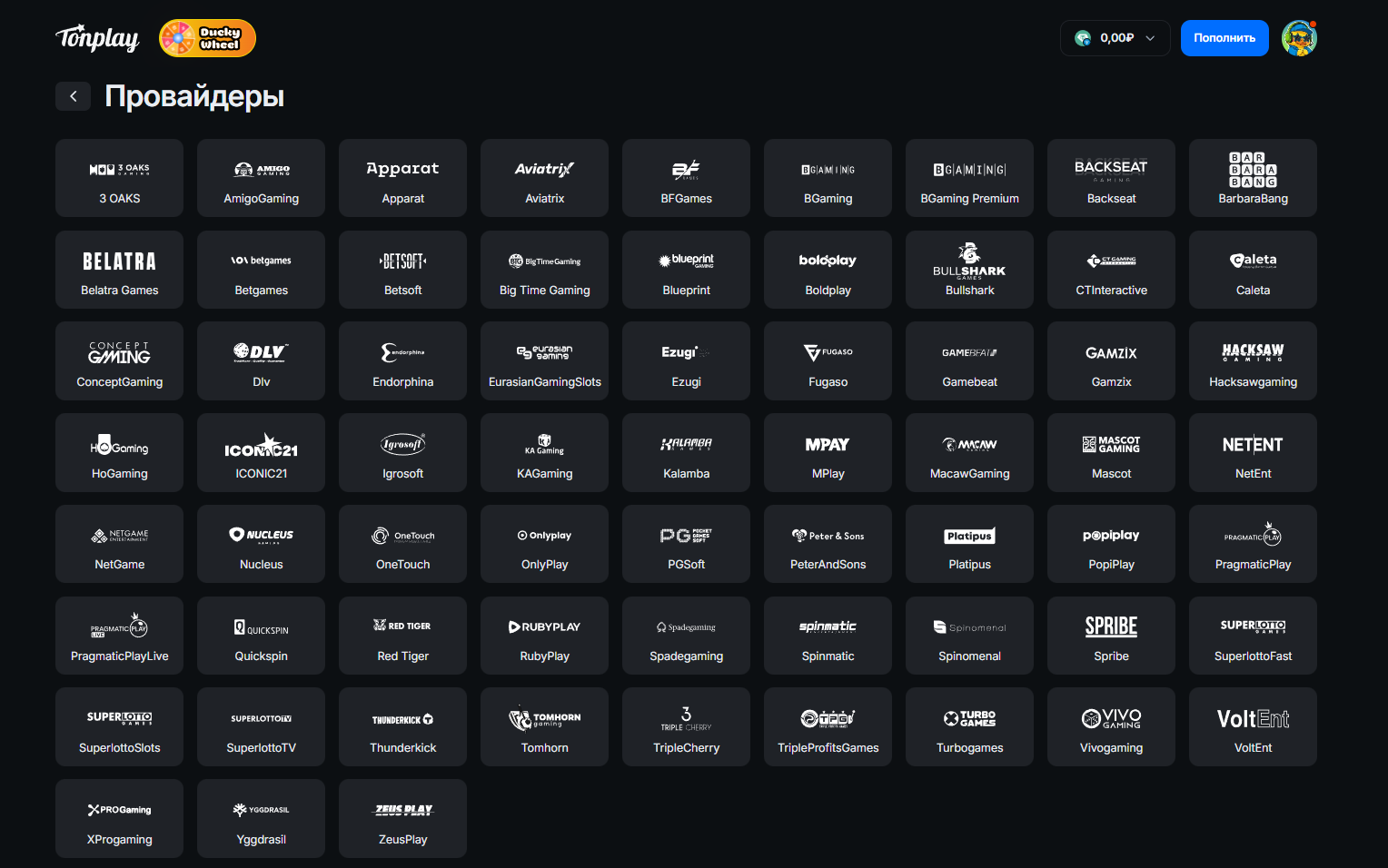Viewport: 1388px width, 868px height.
Task: Open BGaming Premium provider
Action: click(969, 178)
